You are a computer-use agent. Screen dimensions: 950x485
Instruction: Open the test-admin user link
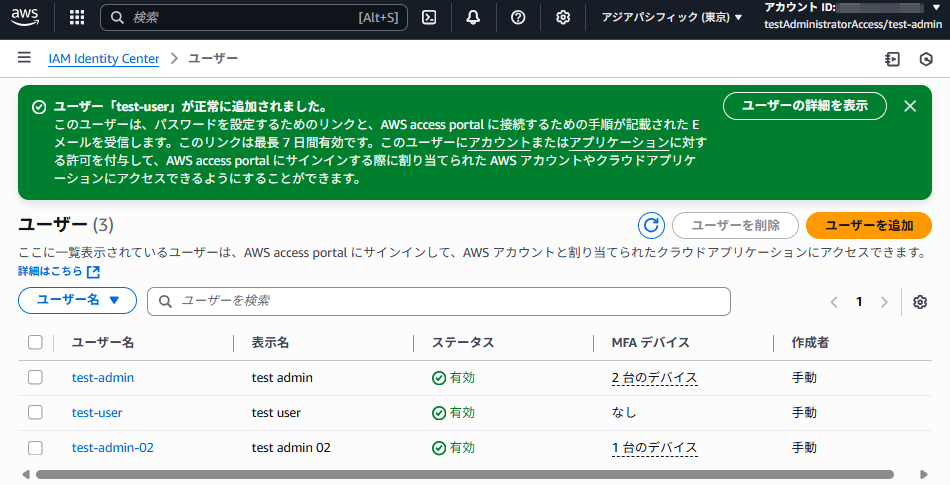click(x=103, y=377)
